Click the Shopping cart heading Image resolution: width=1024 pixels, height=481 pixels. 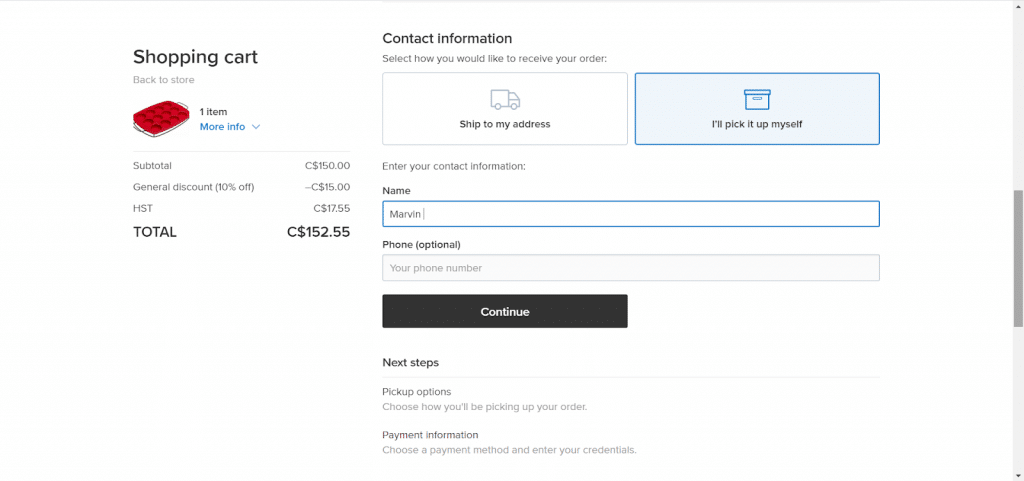195,57
